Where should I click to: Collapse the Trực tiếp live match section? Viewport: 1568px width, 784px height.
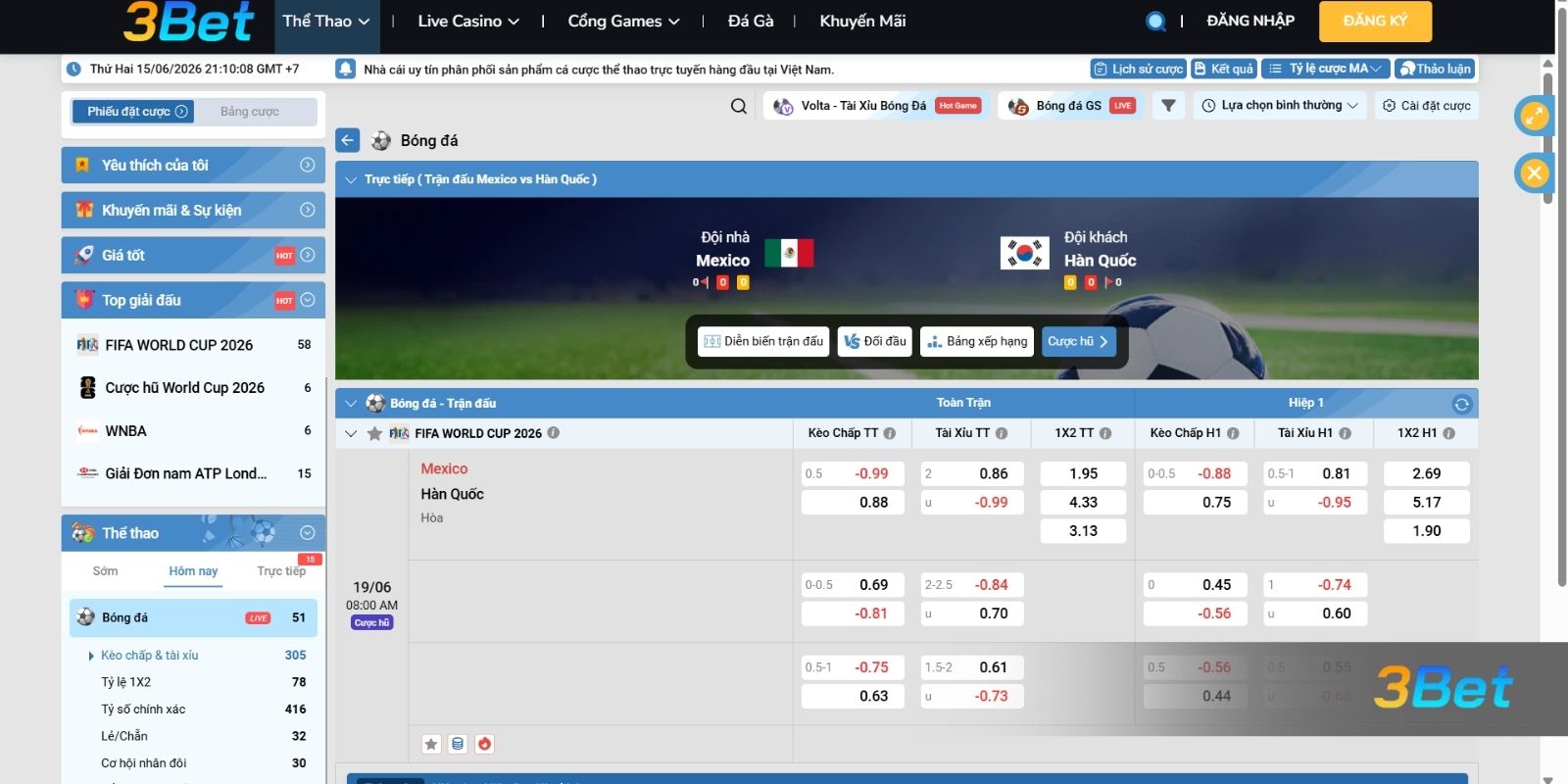[x=351, y=179]
